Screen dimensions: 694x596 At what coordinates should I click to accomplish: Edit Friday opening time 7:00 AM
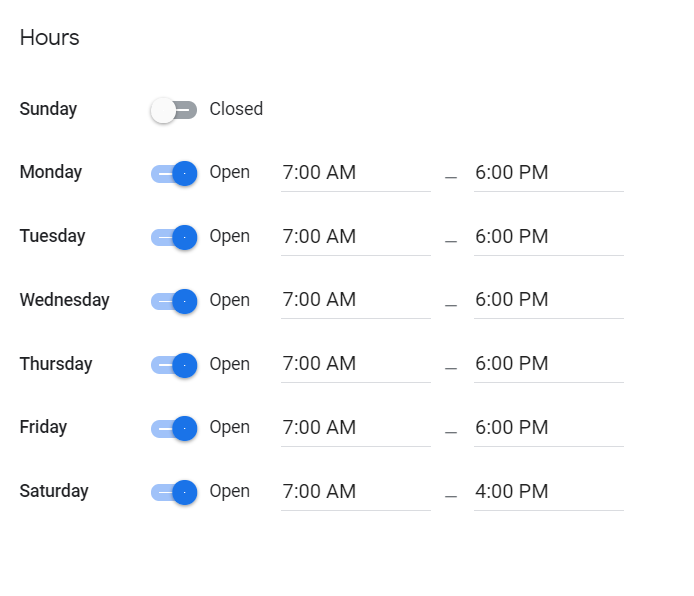click(x=355, y=428)
